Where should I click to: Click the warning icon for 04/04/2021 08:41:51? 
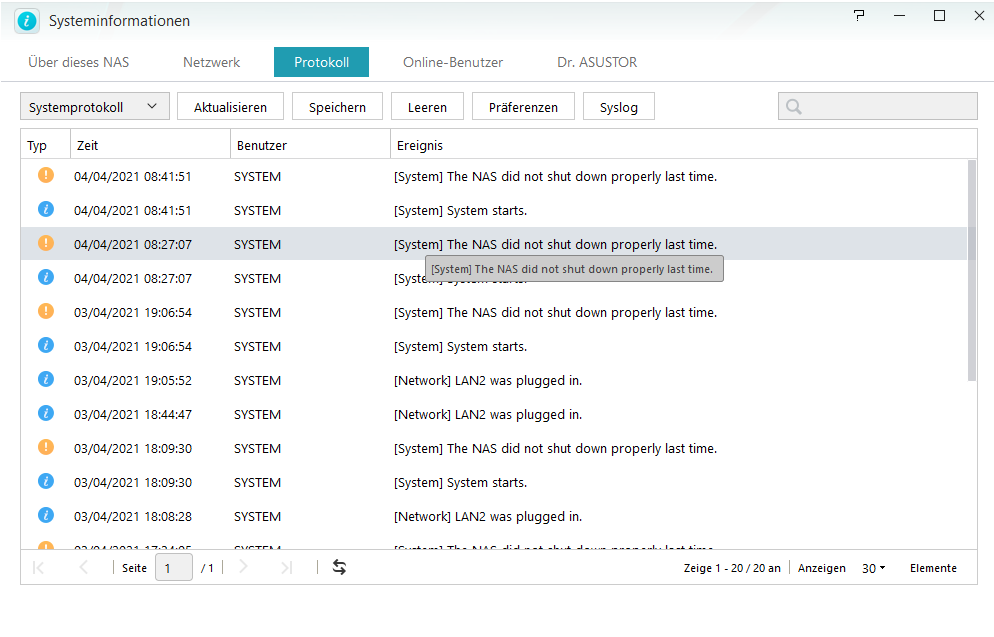[46, 175]
